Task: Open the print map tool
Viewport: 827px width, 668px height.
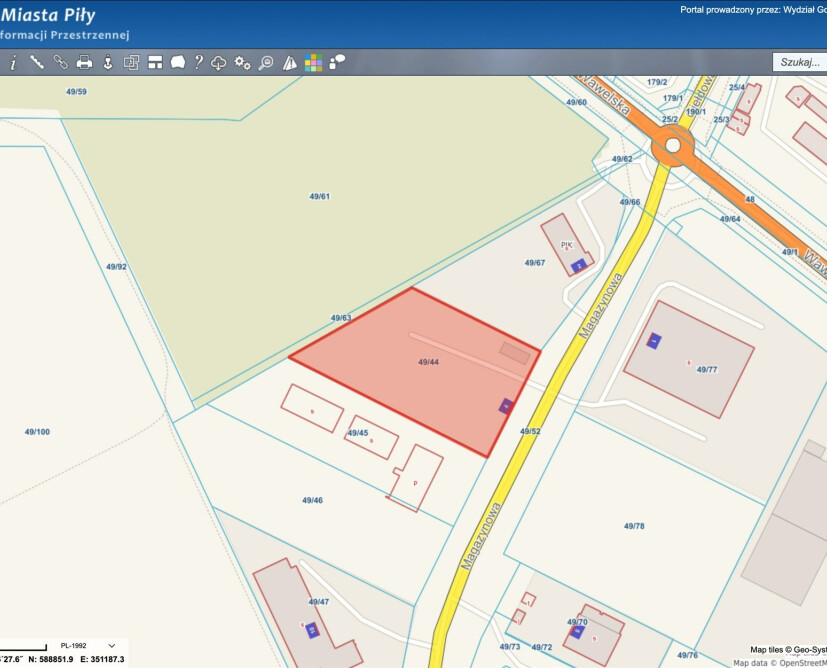Action: [85, 62]
